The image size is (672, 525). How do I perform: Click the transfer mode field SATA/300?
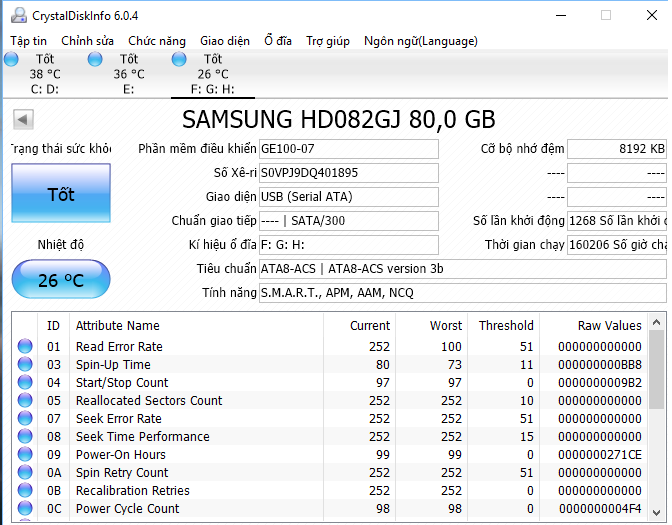348,221
